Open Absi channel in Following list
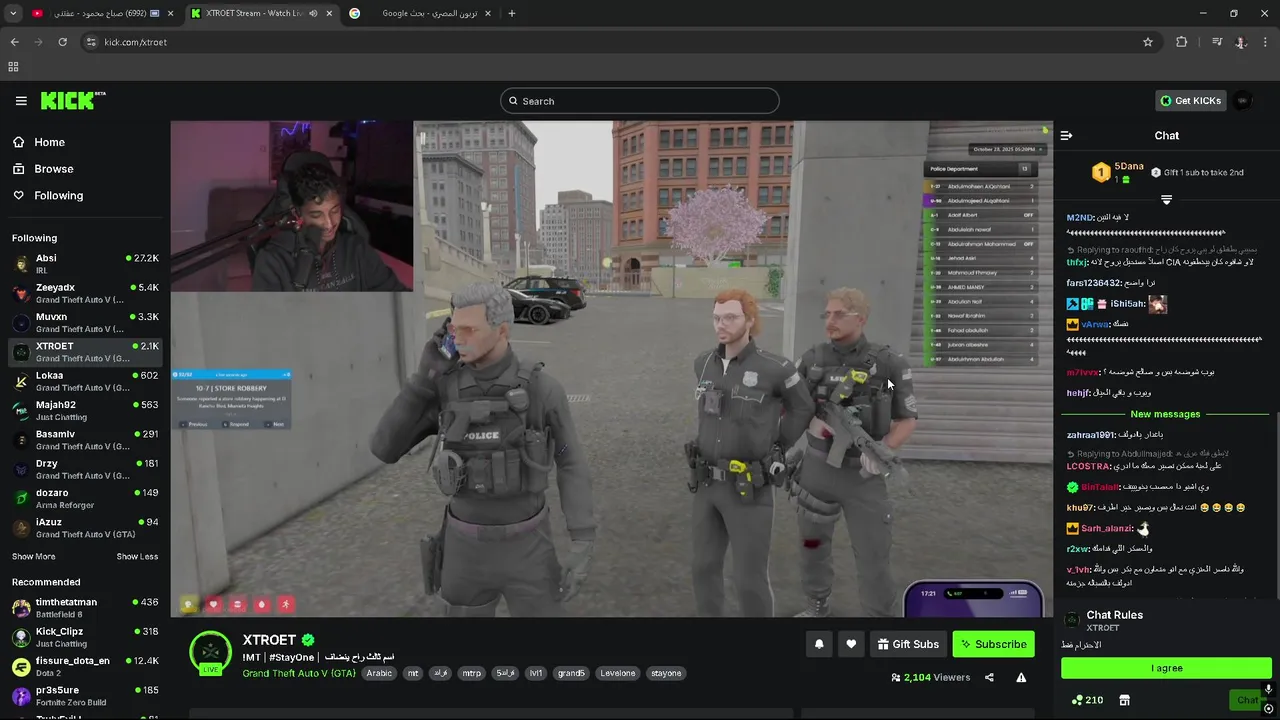This screenshot has width=1280, height=720. coord(85,264)
